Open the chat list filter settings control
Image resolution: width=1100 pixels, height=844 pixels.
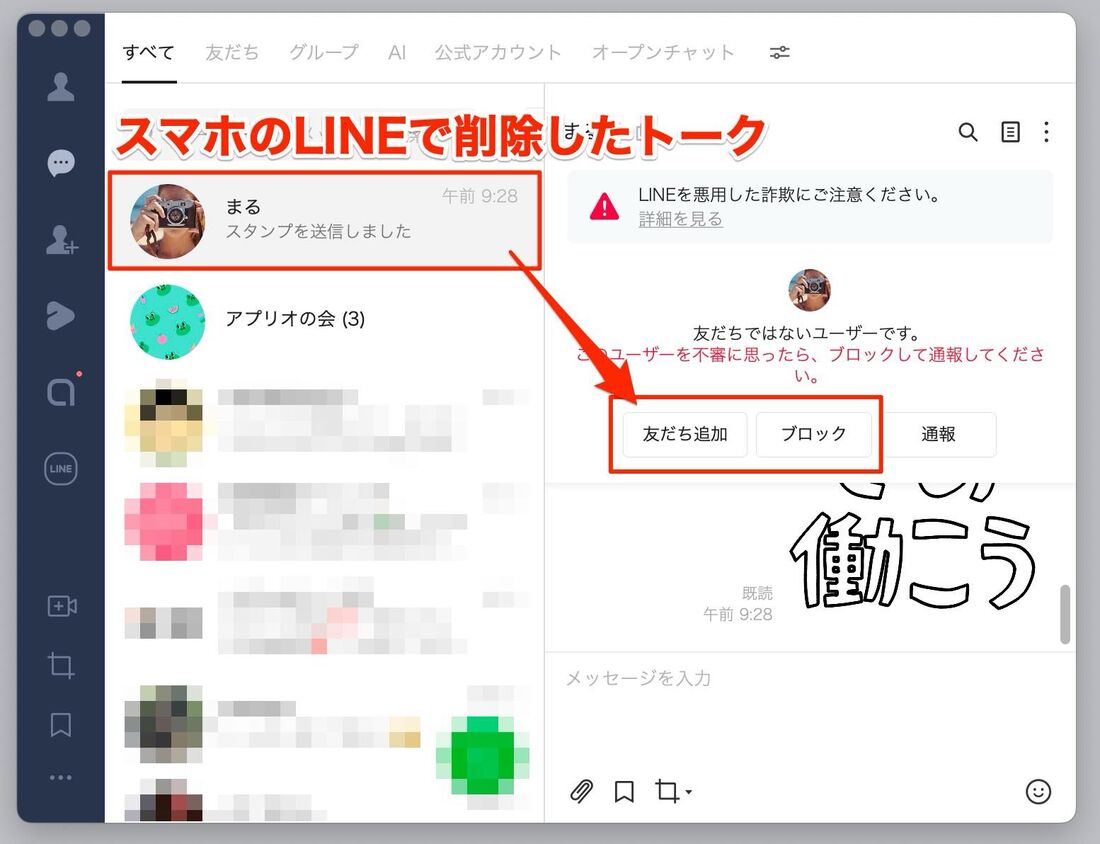pos(779,52)
